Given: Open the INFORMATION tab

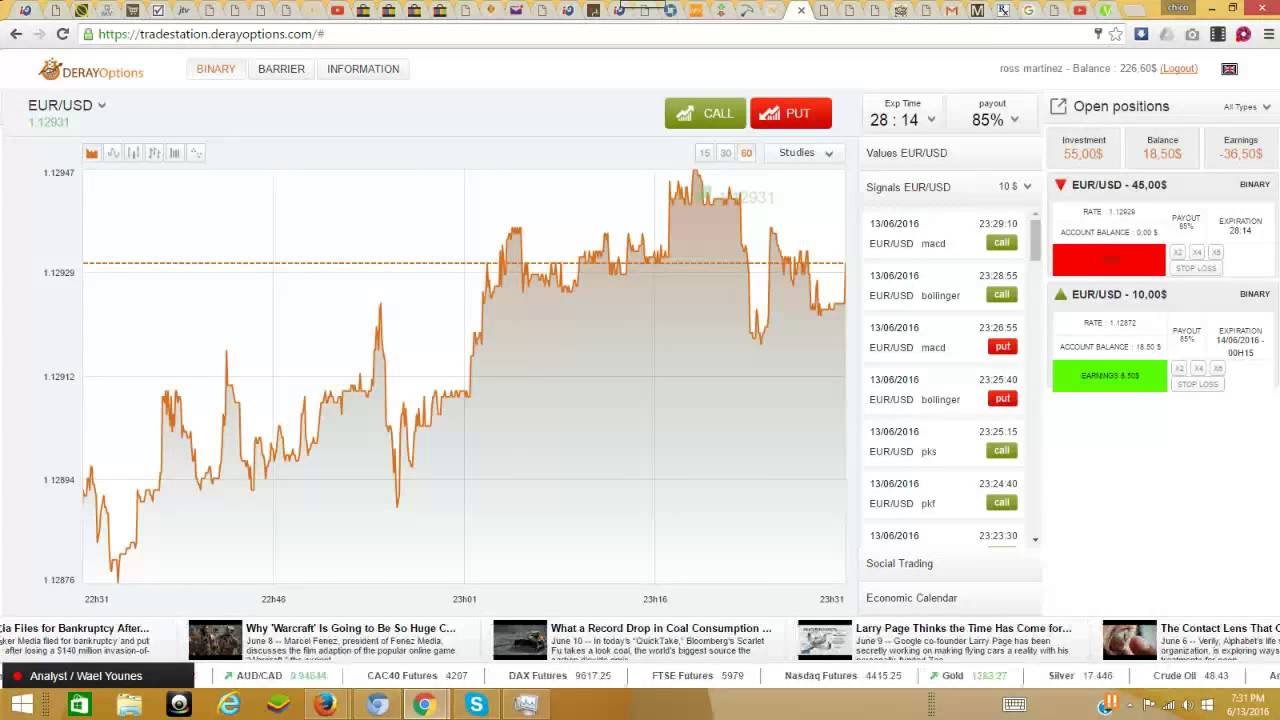Looking at the screenshot, I should pyautogui.click(x=363, y=69).
